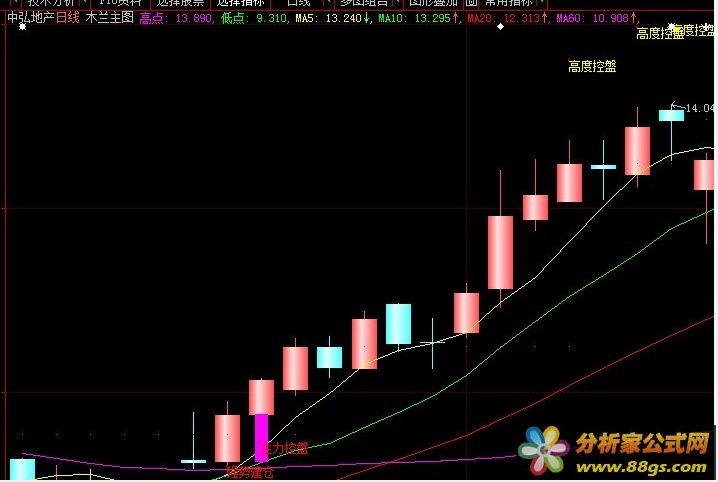Click the cyan candle marked 14.04
Viewport: 718px width, 482px height.
point(671,115)
